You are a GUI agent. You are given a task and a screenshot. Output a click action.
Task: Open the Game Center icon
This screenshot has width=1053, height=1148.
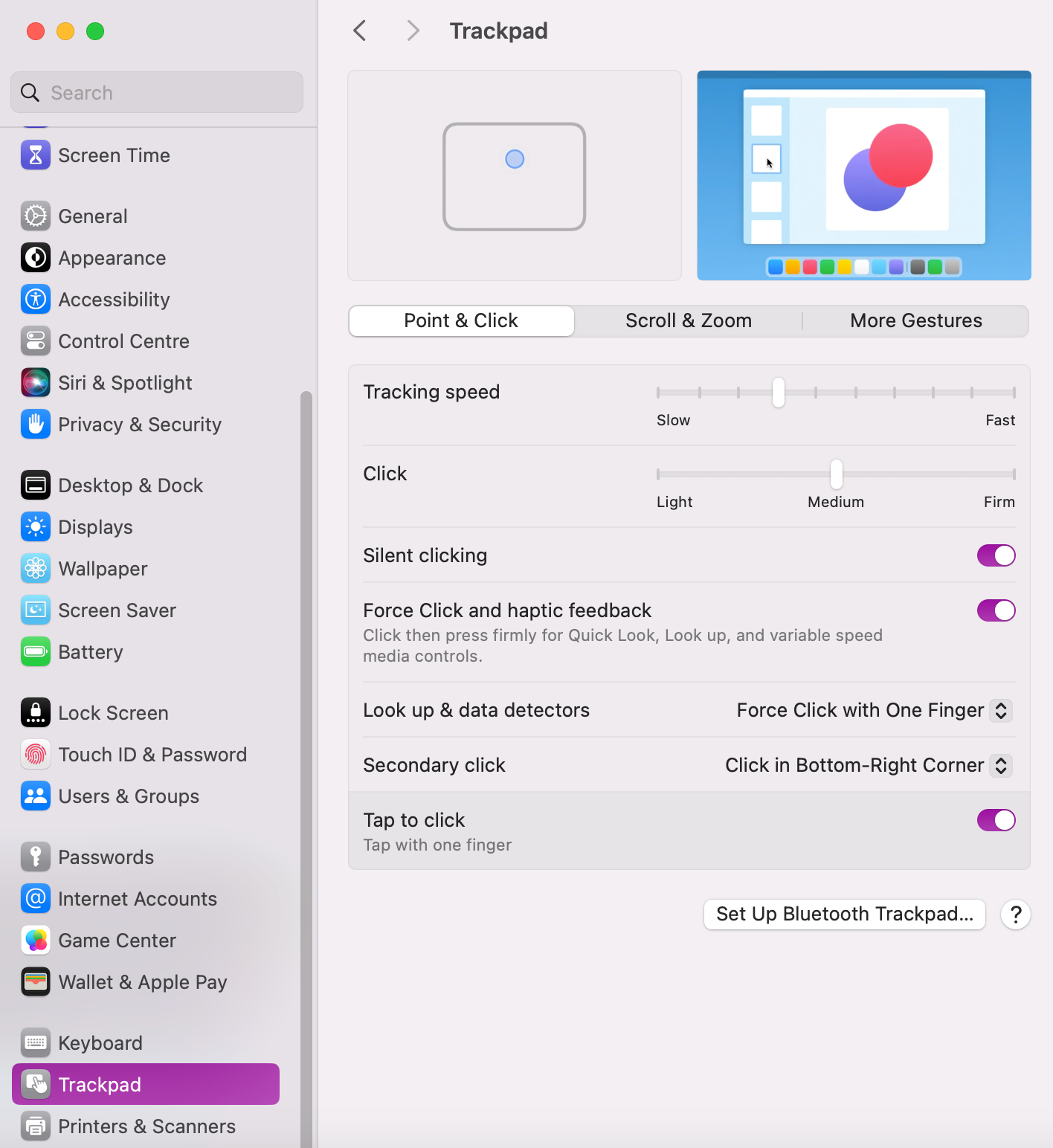35,940
